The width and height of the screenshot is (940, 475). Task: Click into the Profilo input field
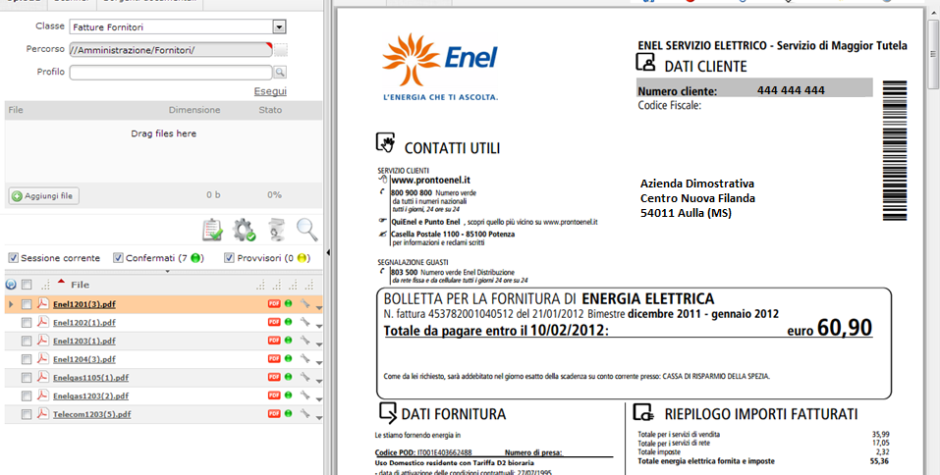pyautogui.click(x=171, y=73)
